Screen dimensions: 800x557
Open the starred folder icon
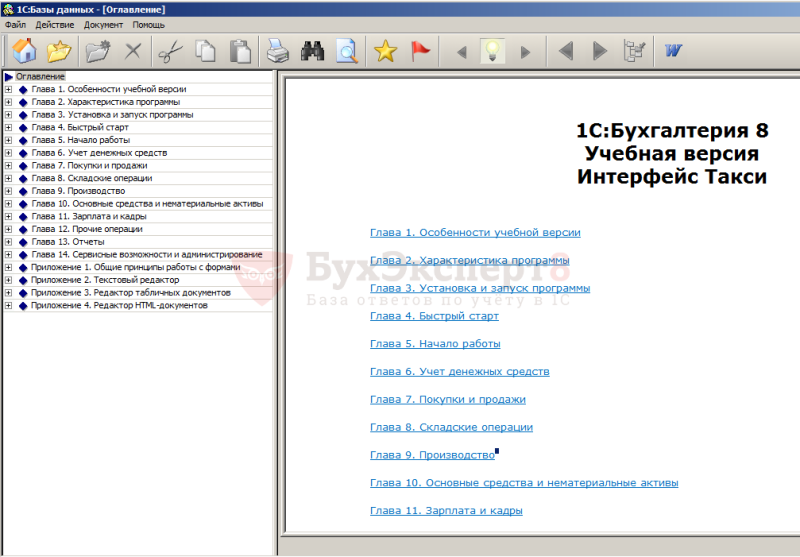click(59, 50)
